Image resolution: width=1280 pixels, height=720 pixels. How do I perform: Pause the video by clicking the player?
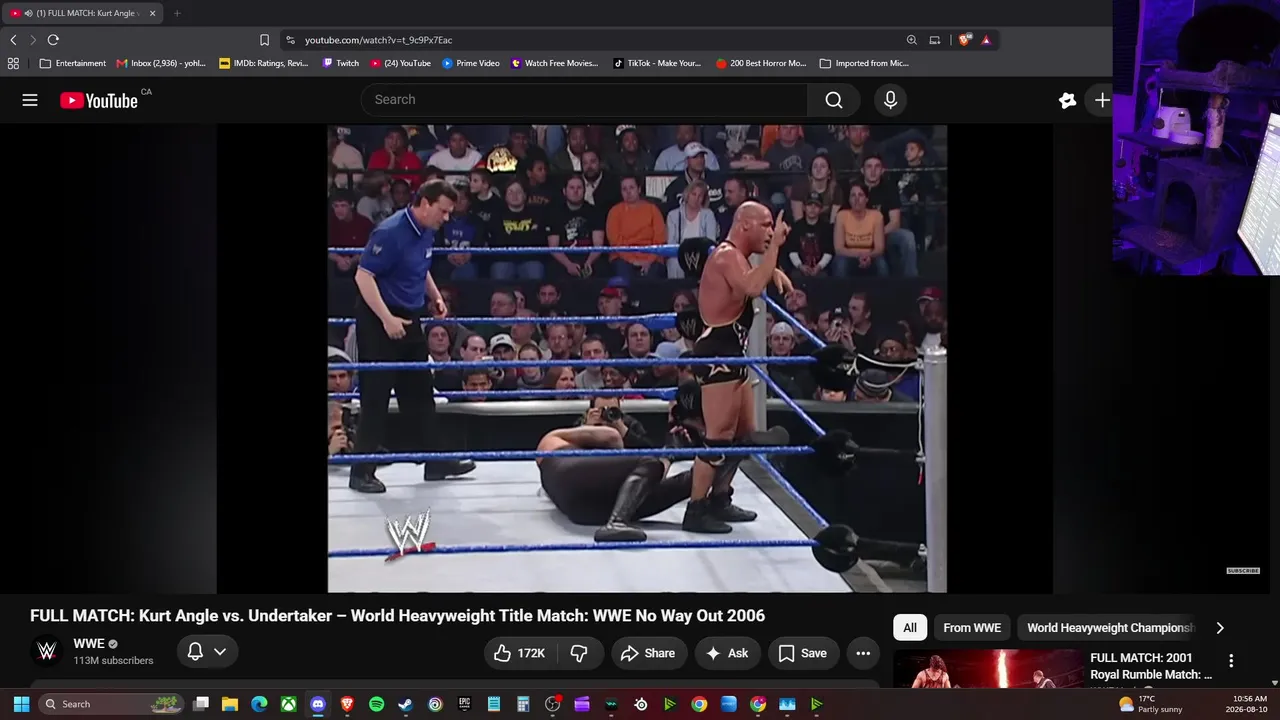637,359
